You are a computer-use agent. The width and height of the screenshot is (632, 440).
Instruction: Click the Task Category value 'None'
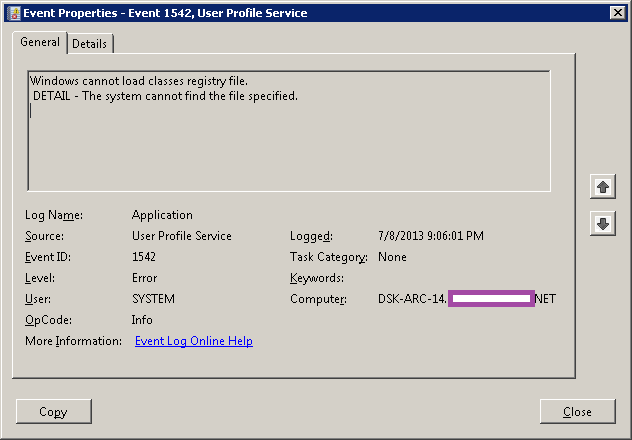[x=392, y=257]
